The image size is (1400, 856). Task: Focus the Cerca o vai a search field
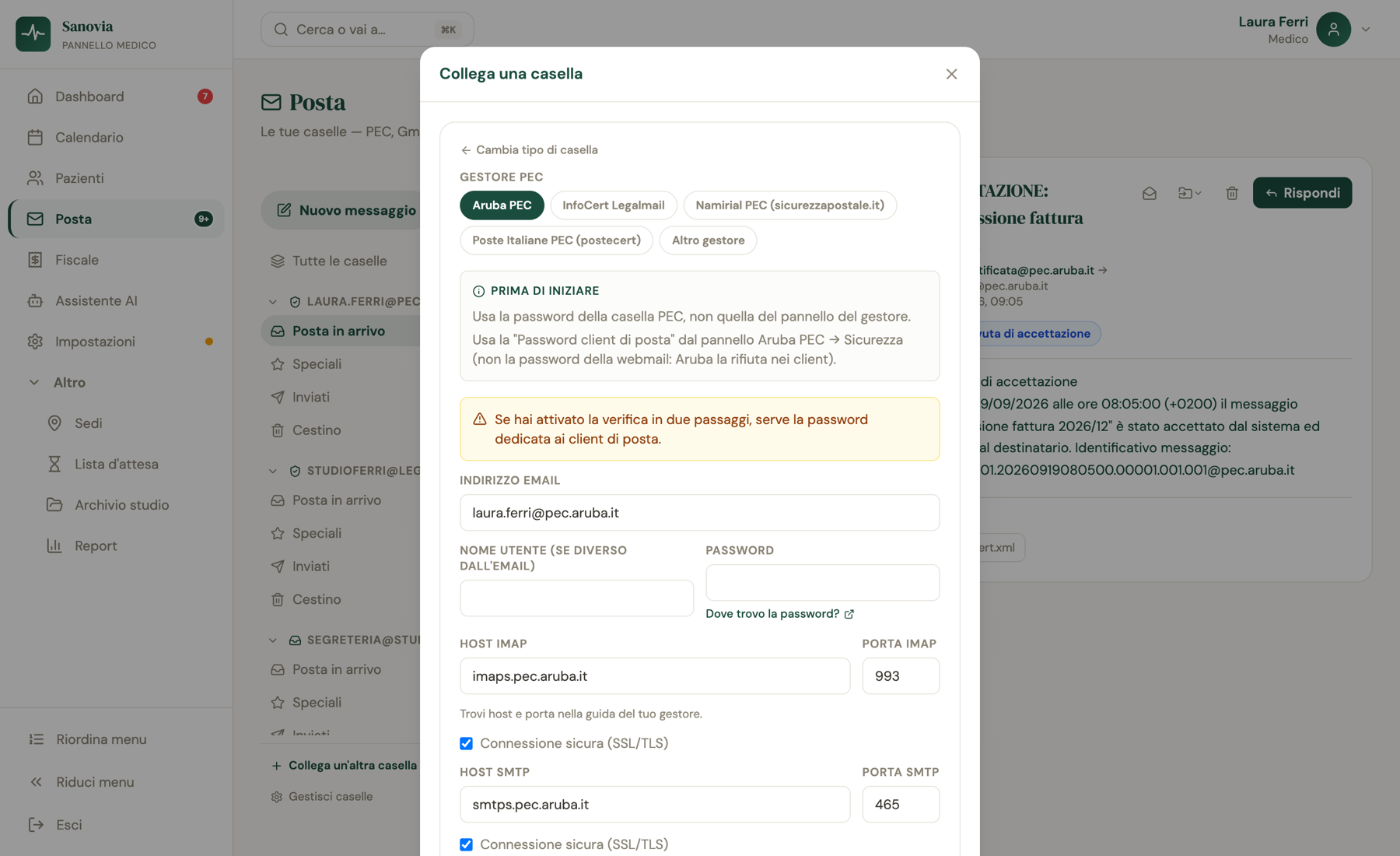tap(367, 30)
